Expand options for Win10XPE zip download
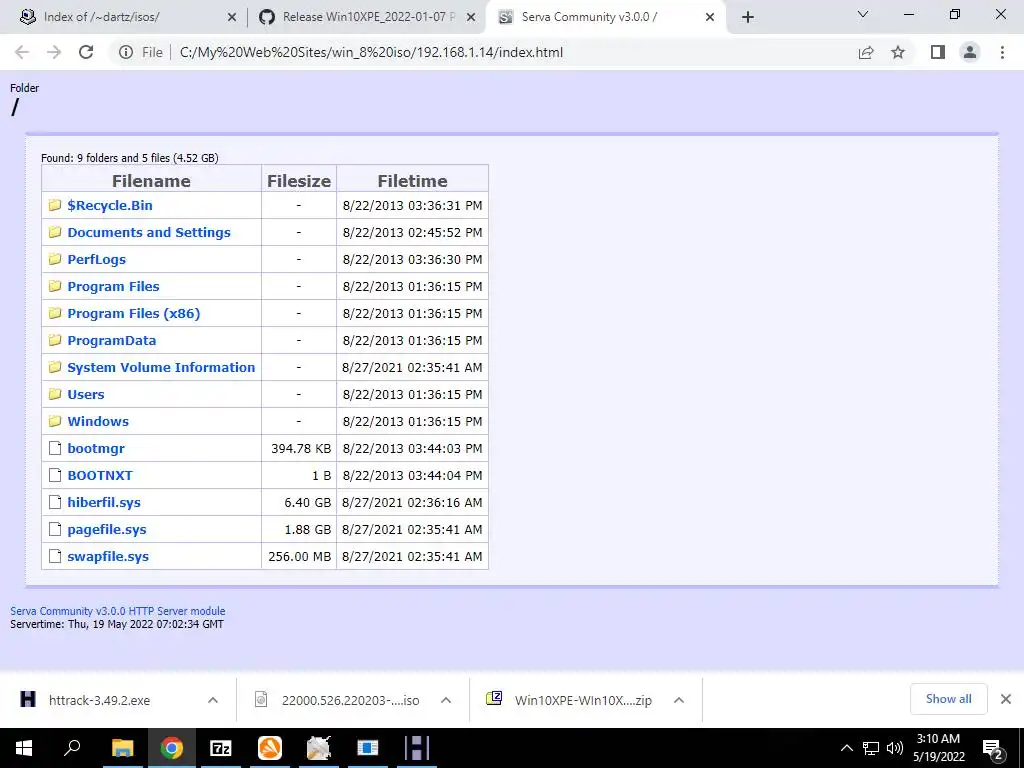This screenshot has width=1024, height=768. (x=679, y=700)
